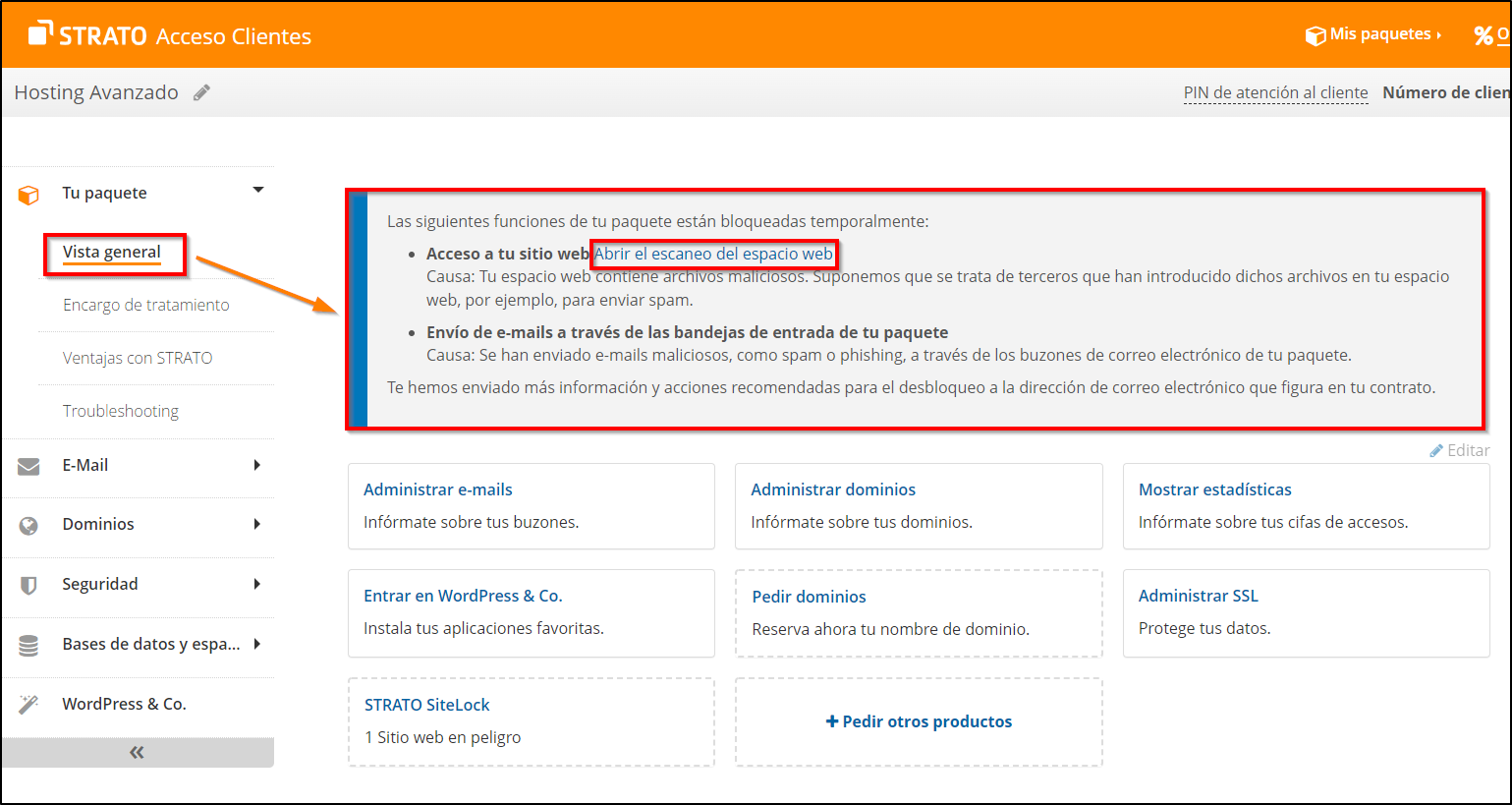Click the globe icon for Dominios
The image size is (1512, 805).
(x=28, y=526)
